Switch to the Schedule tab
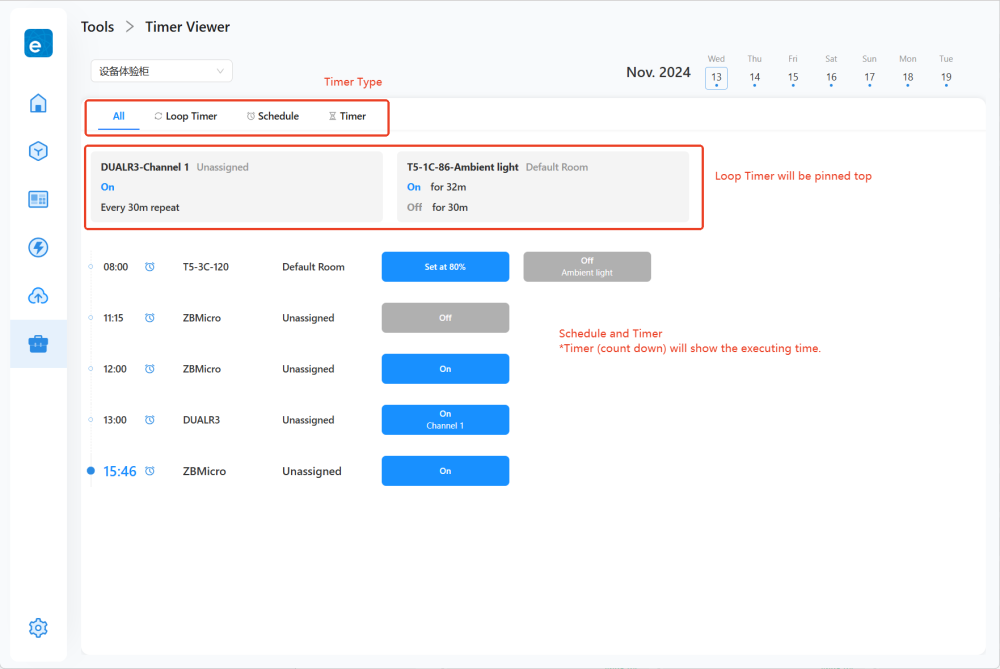 click(272, 116)
